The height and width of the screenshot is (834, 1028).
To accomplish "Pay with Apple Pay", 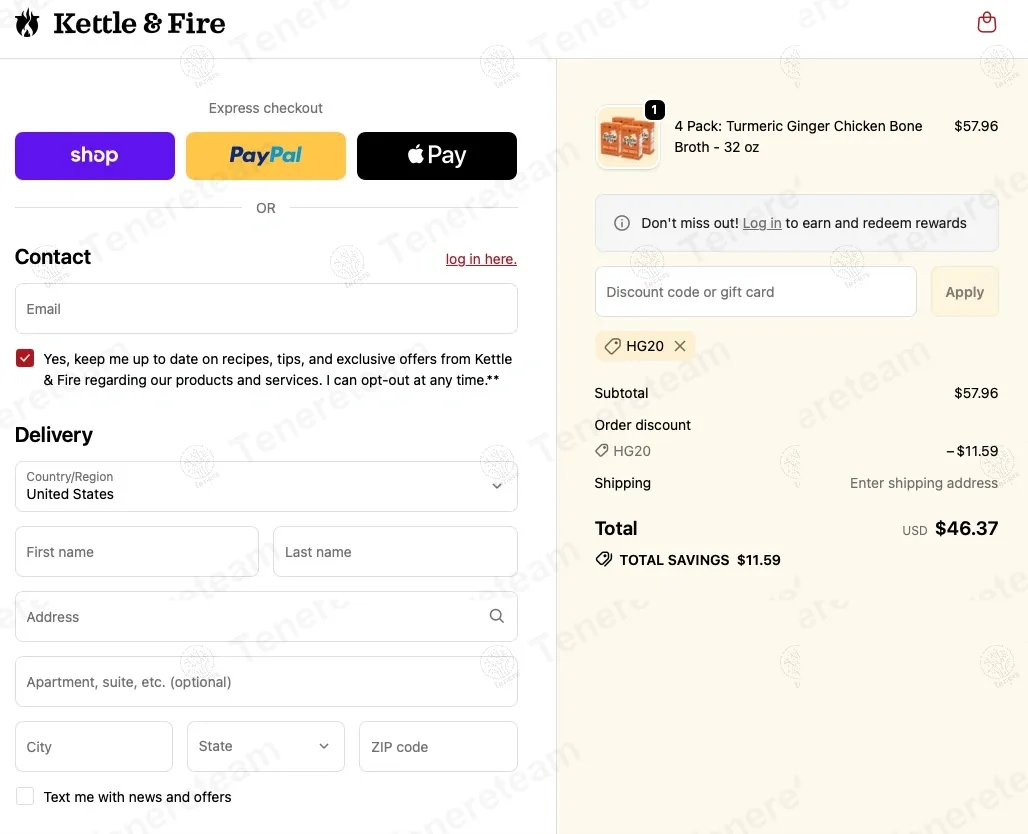I will (x=437, y=156).
